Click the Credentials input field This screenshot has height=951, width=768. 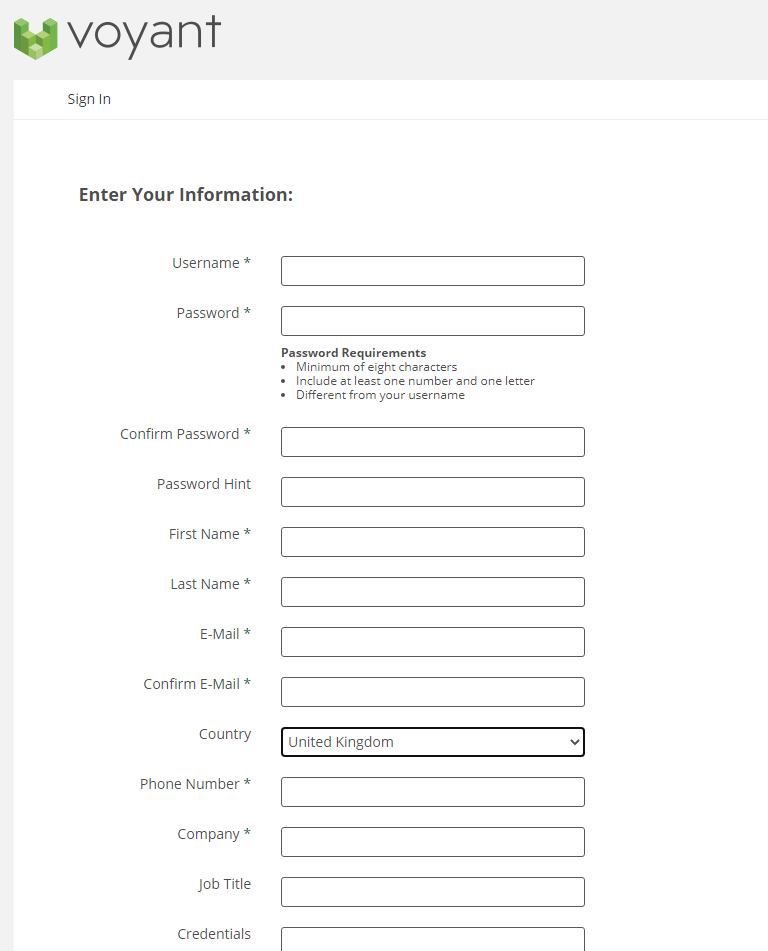click(x=432, y=939)
